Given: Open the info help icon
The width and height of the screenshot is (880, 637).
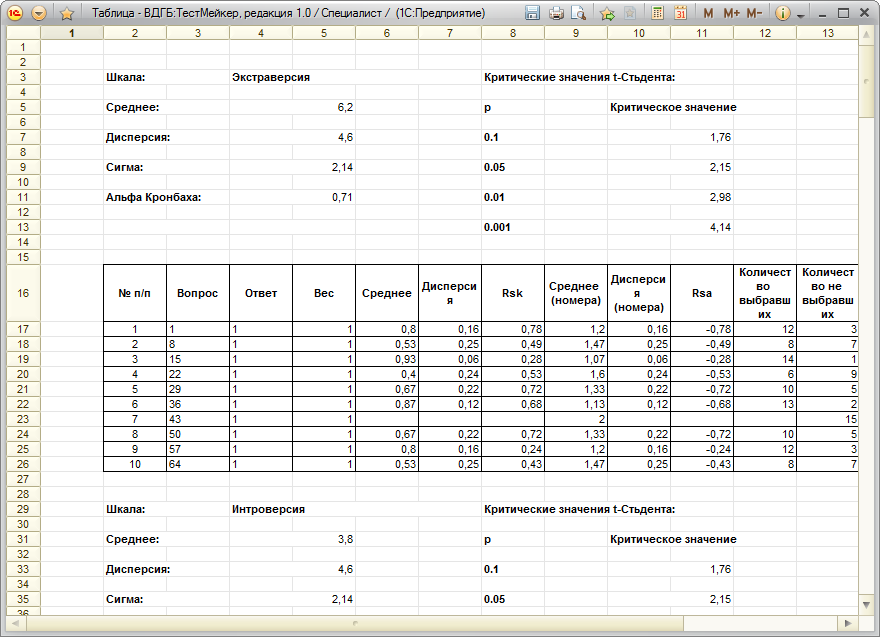Looking at the screenshot, I should (782, 13).
